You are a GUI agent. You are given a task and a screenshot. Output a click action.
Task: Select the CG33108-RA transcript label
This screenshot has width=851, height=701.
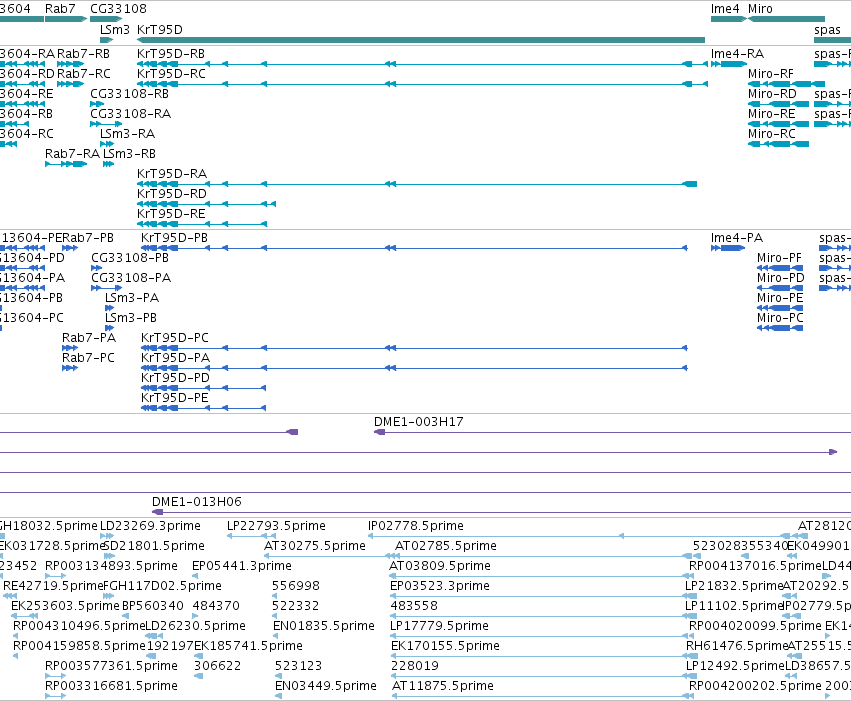pos(130,114)
